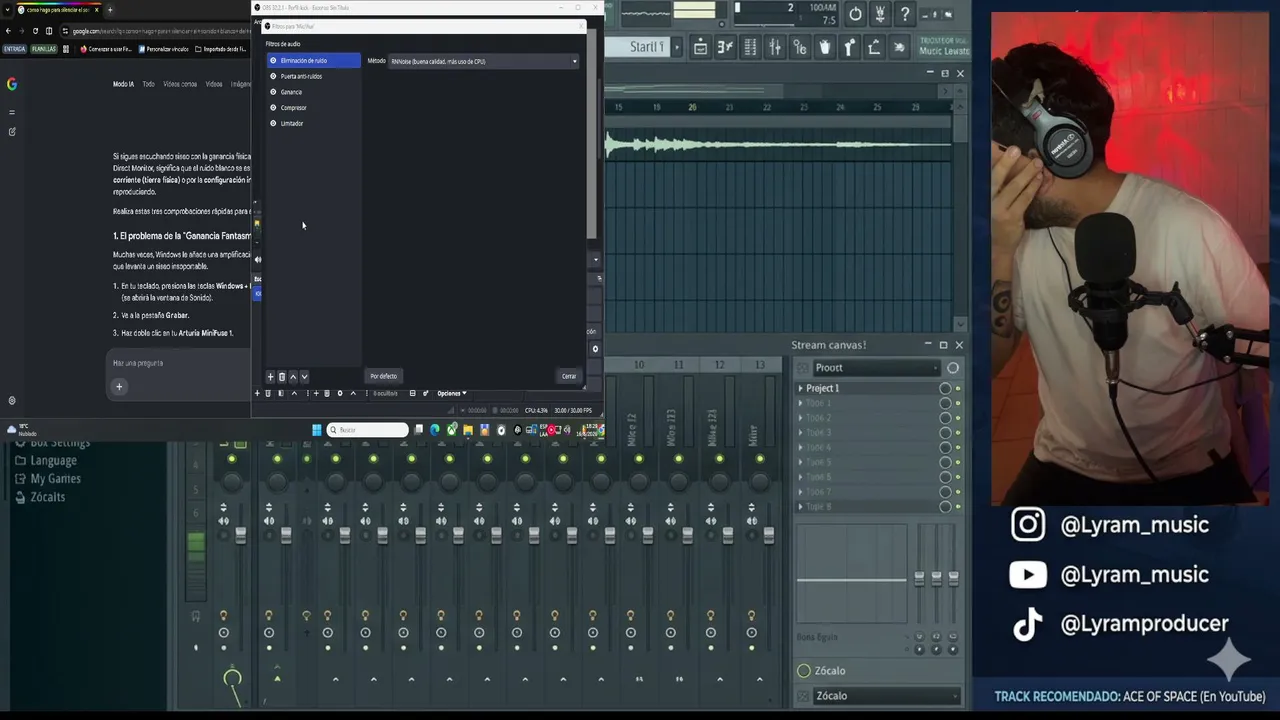The image size is (1280, 720).
Task: Go back in the Chrome browser
Action: pos(8,31)
